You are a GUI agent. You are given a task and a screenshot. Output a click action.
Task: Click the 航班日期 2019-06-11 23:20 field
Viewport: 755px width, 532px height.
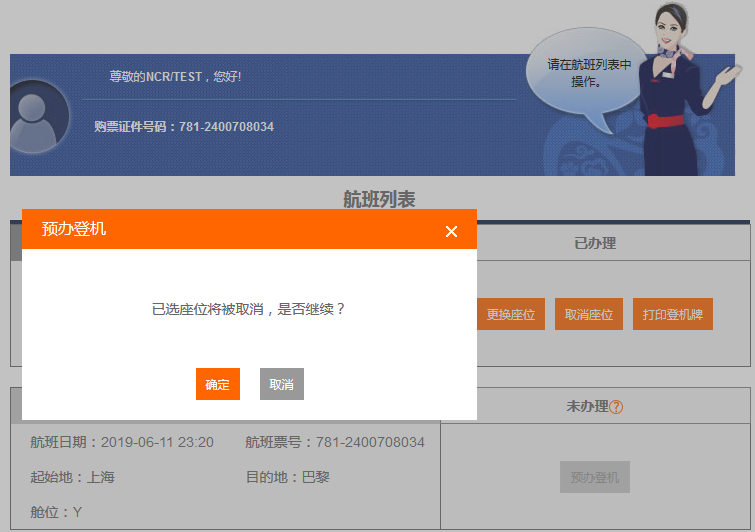122,442
